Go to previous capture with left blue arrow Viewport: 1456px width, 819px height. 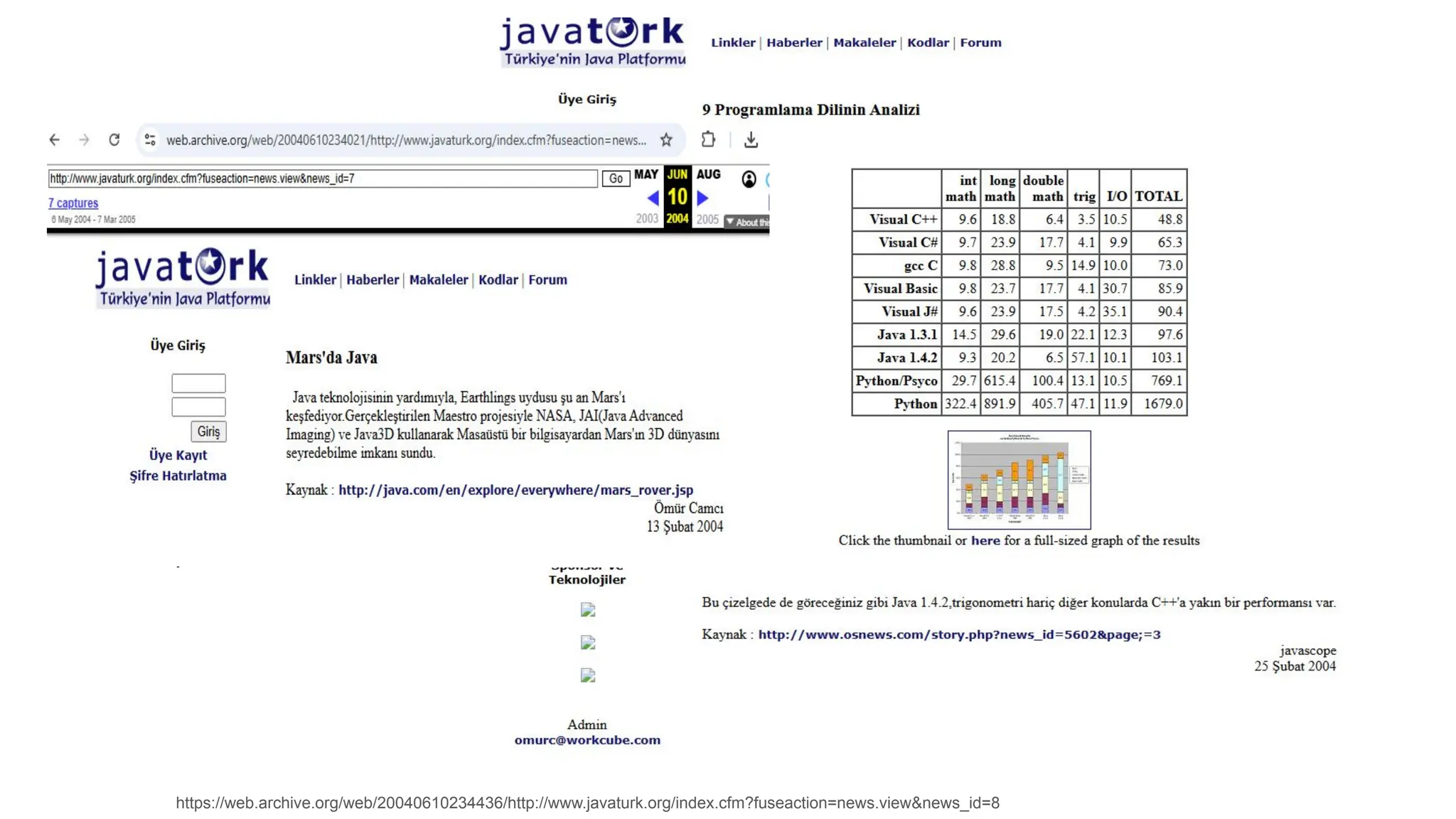[x=653, y=198]
